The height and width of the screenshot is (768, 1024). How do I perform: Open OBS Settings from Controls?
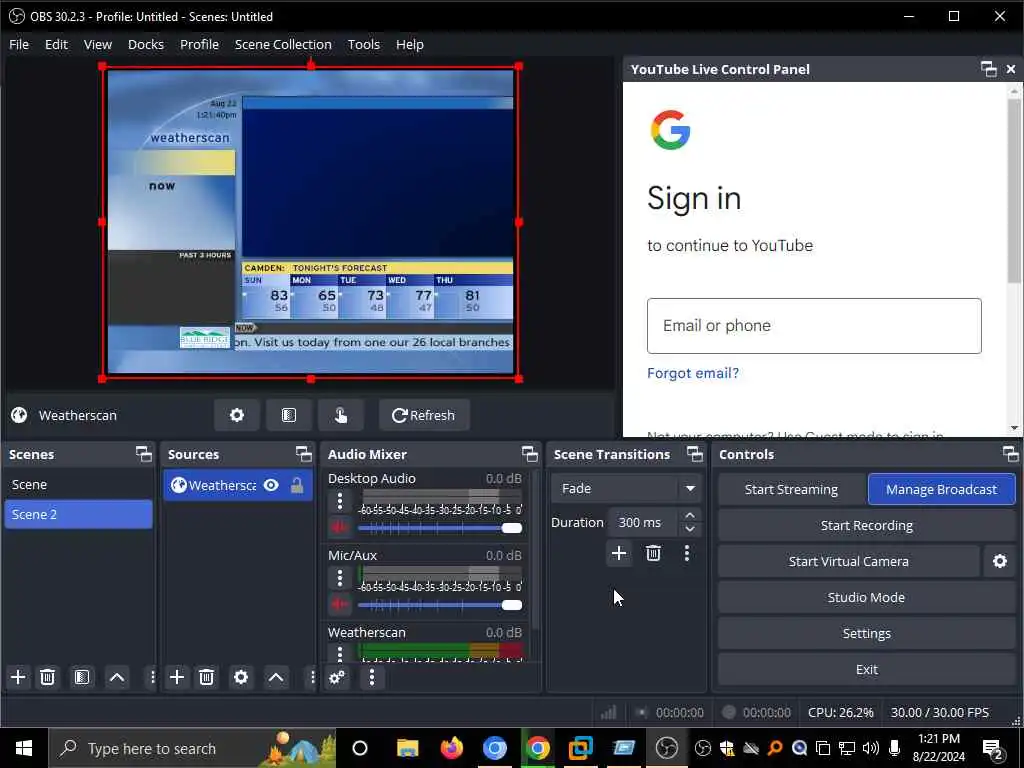point(867,633)
